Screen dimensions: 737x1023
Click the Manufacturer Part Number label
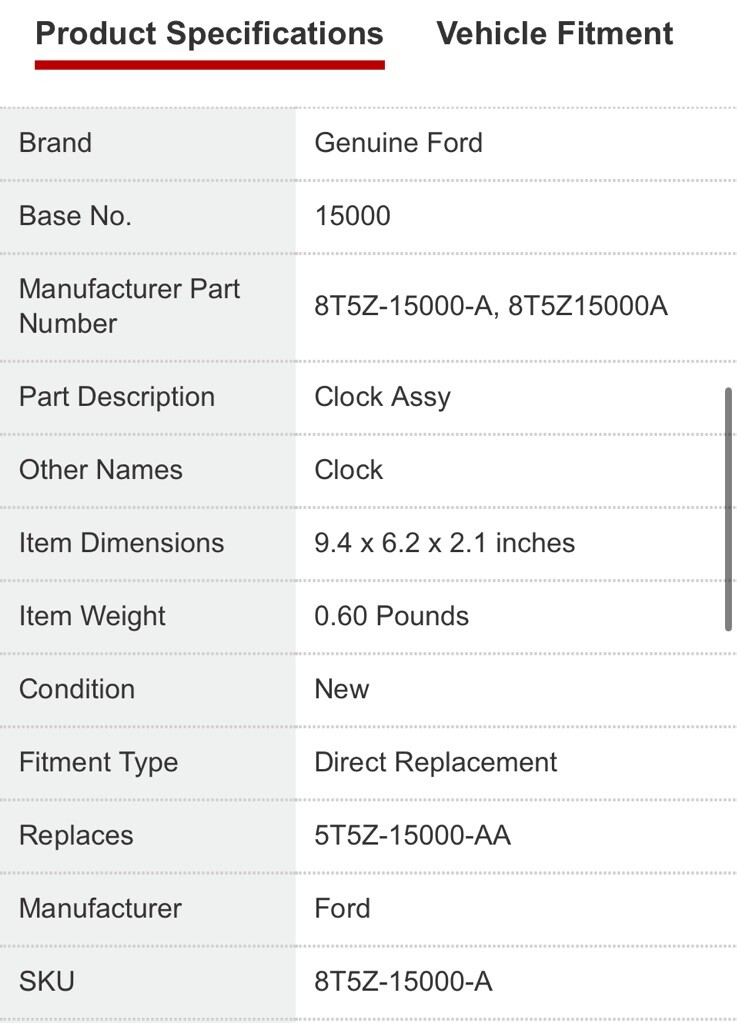click(129, 306)
